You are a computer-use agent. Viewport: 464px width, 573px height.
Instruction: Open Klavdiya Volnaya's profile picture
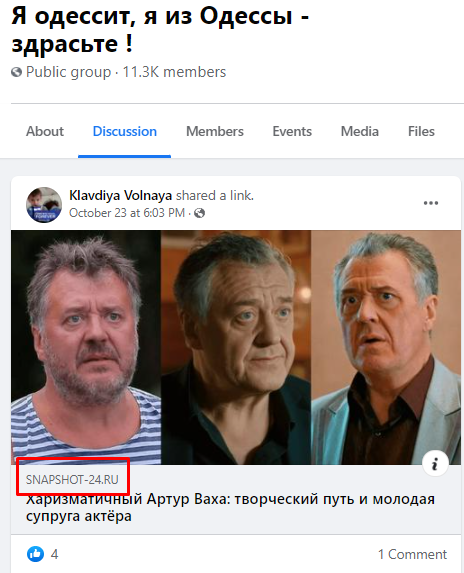pos(44,205)
